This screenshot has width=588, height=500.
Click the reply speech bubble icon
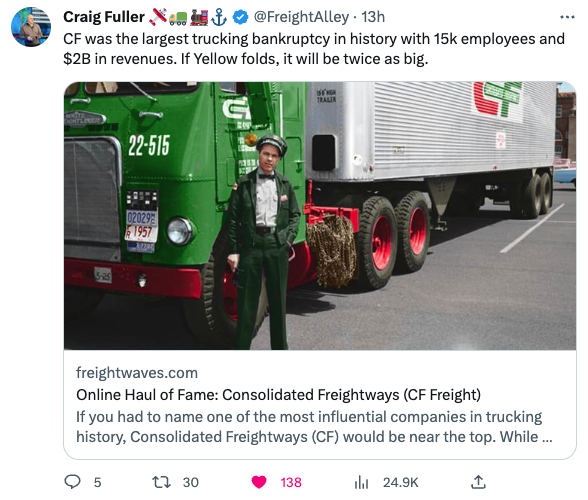[72, 482]
